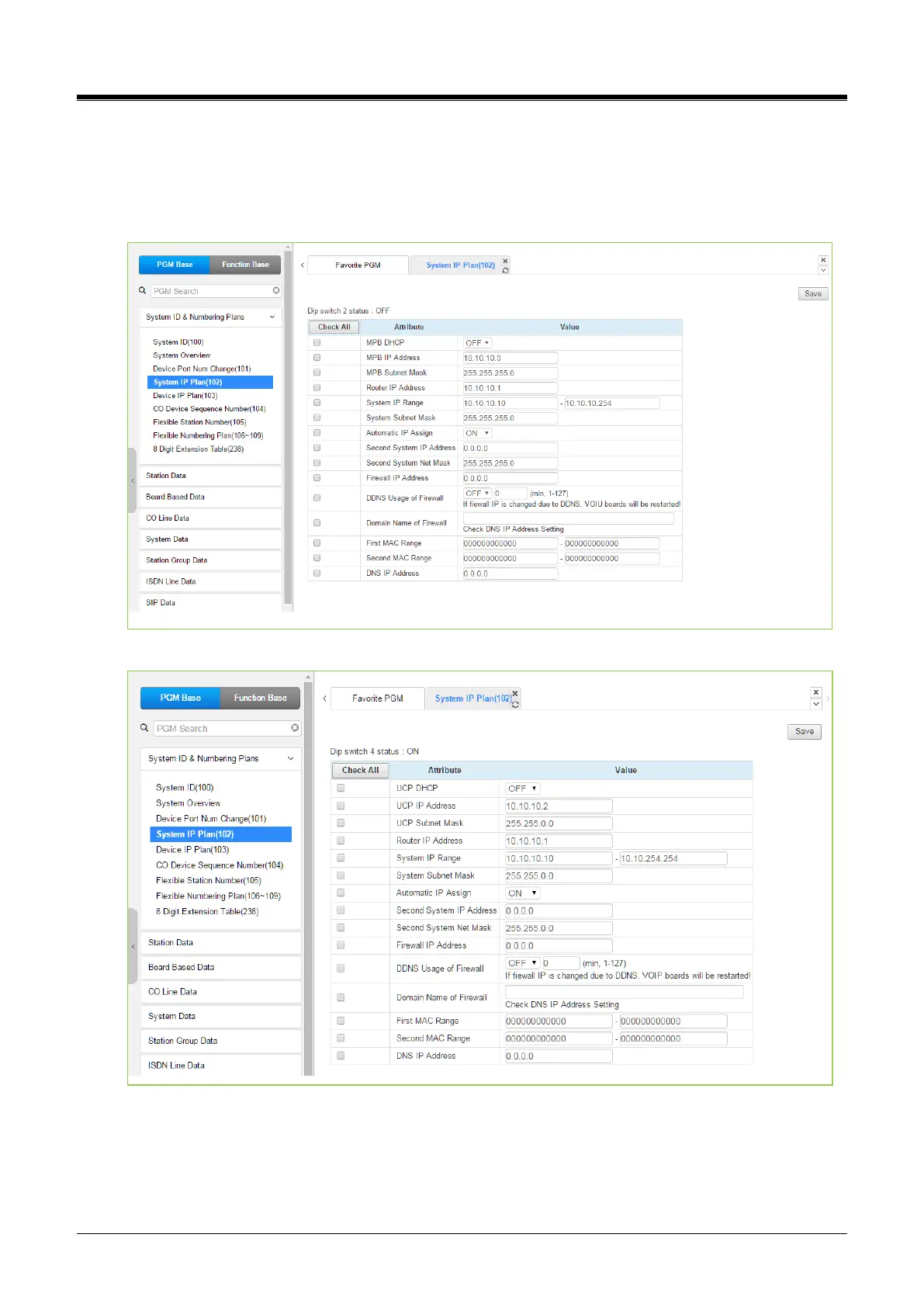Click the search magnifier icon in upper screenshot
Viewport: 924px width, 1307px height.
tap(143, 290)
